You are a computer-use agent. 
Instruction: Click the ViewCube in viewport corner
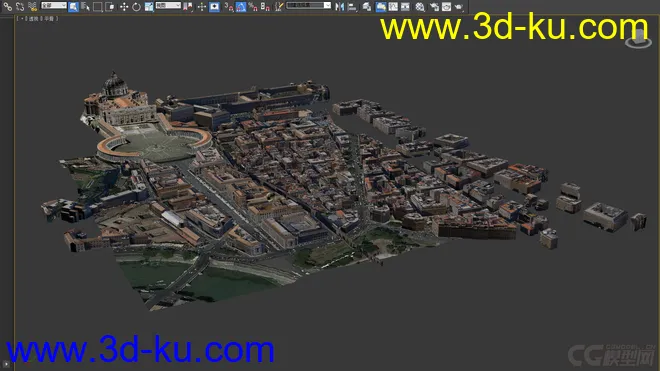click(638, 38)
